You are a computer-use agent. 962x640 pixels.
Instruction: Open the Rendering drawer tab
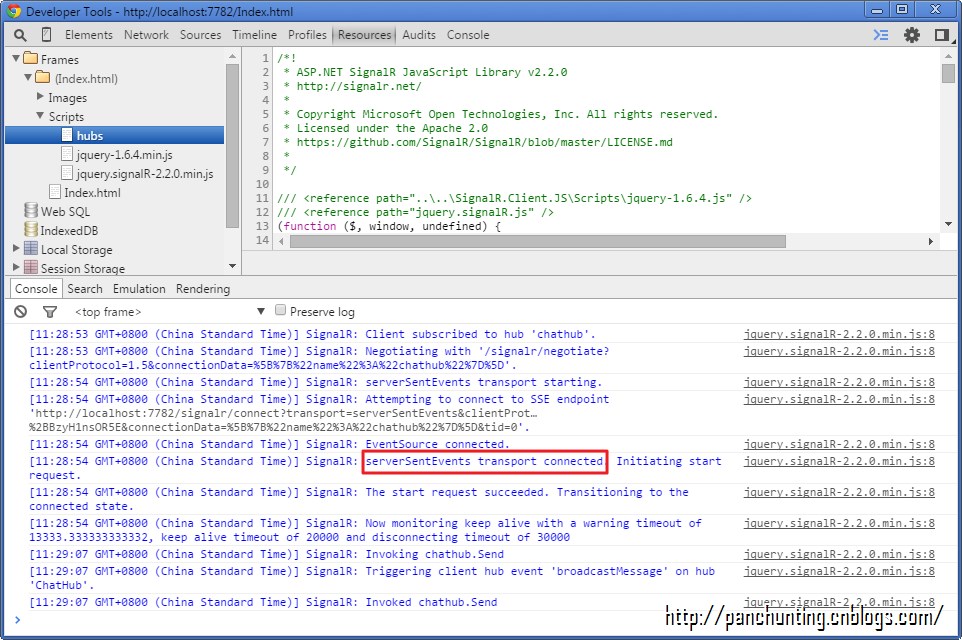202,289
